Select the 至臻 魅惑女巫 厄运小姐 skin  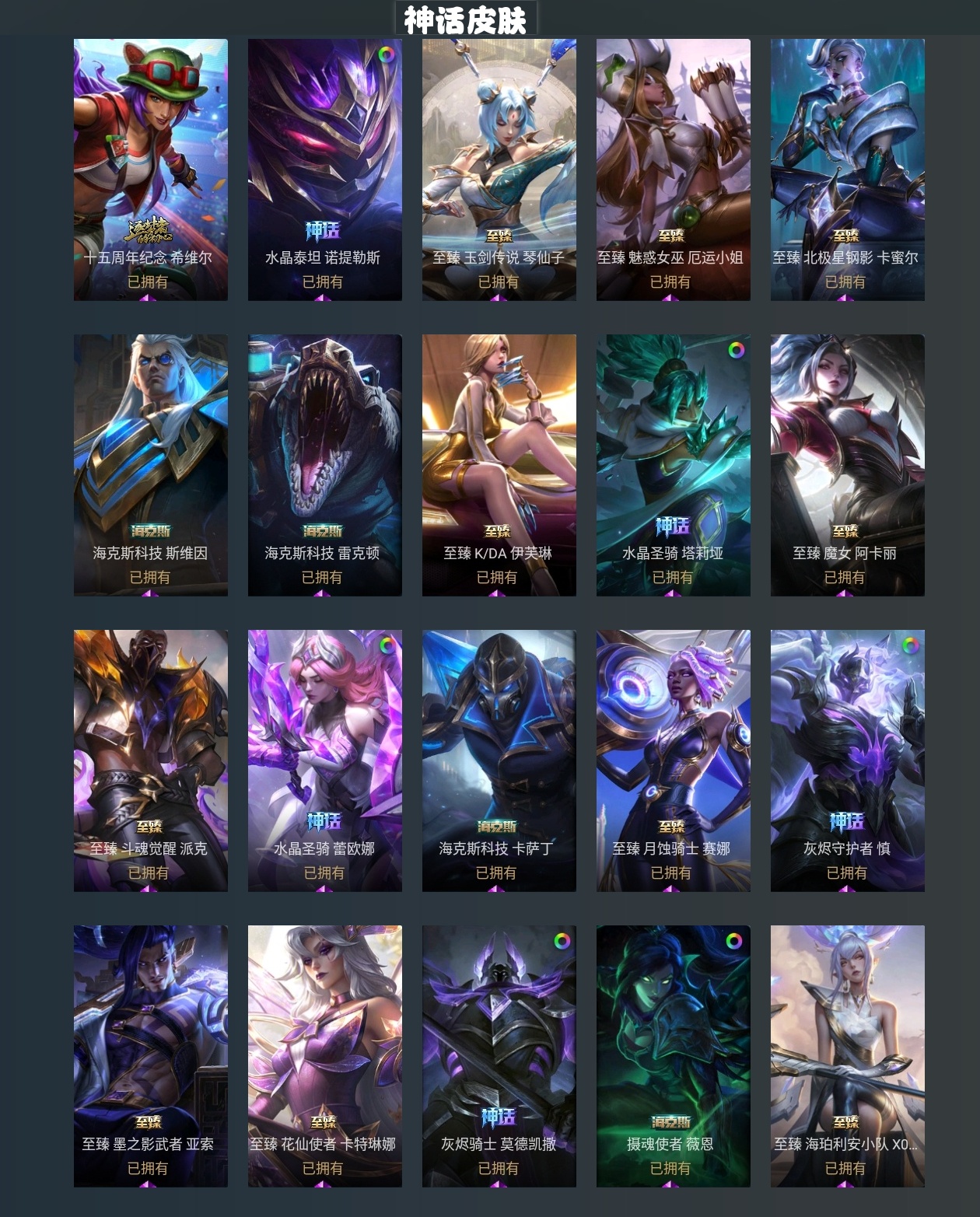click(674, 170)
